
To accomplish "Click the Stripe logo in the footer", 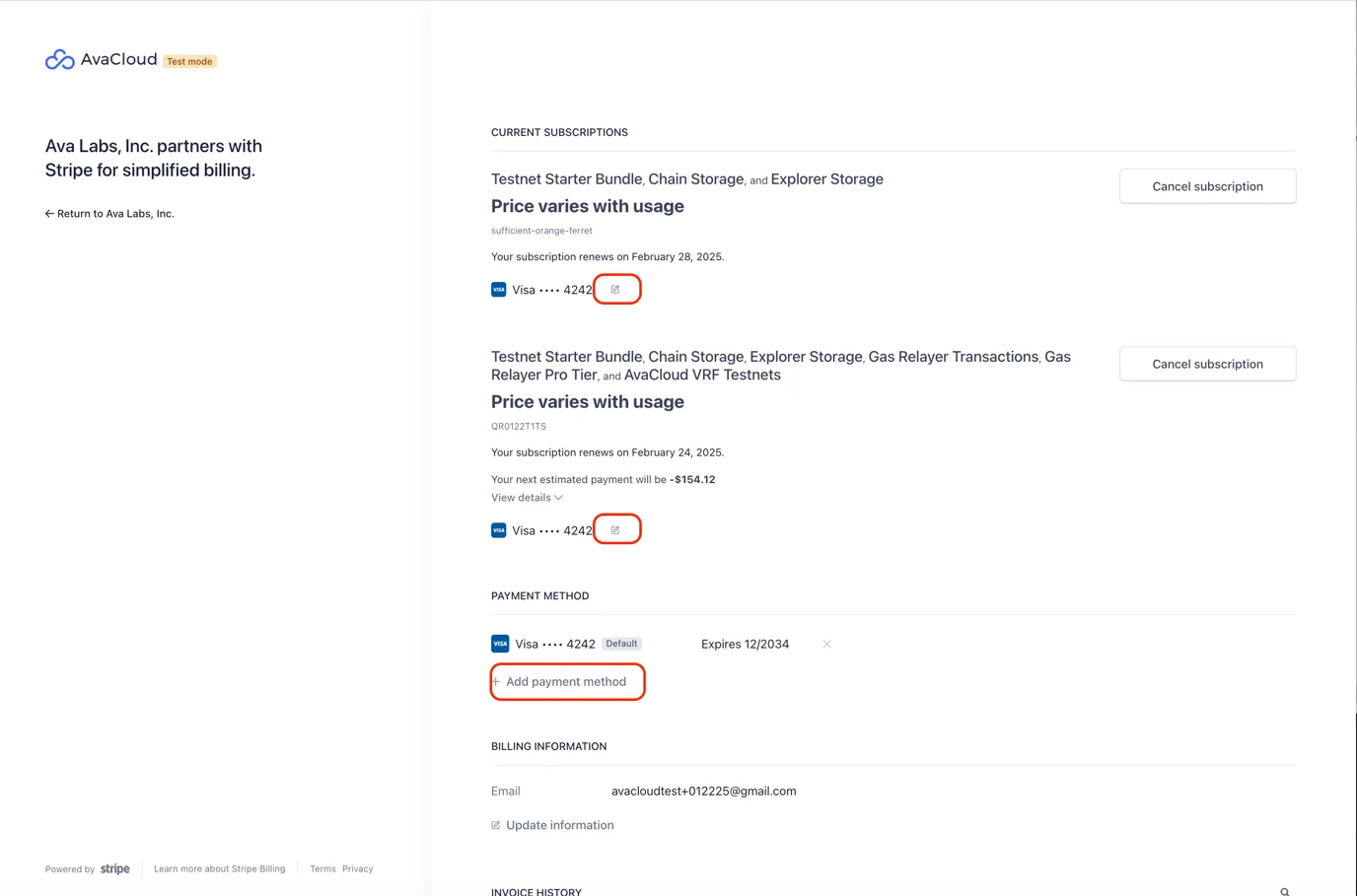I will (115, 869).
